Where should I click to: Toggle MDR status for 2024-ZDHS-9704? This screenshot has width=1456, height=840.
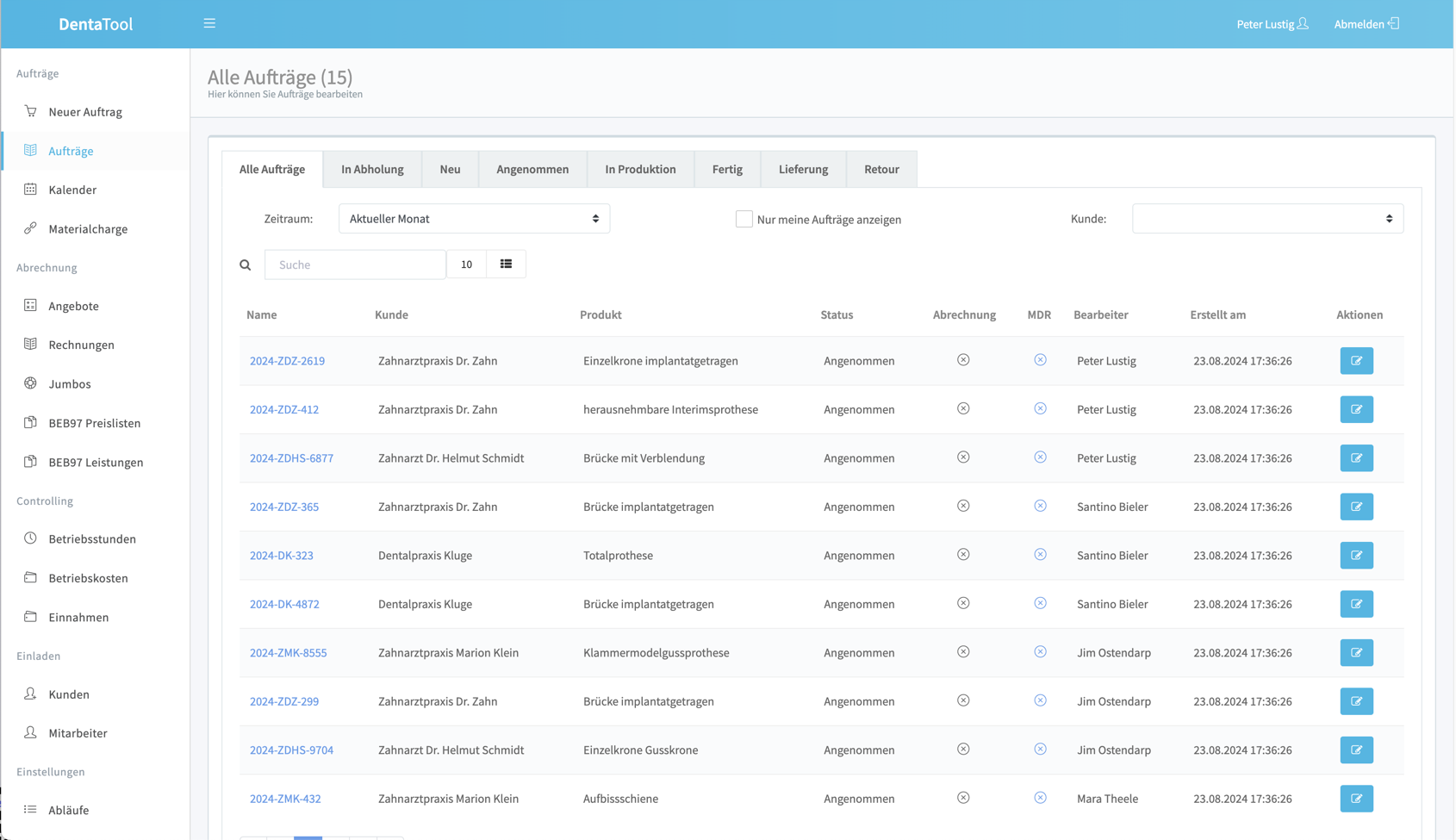[x=1040, y=750]
